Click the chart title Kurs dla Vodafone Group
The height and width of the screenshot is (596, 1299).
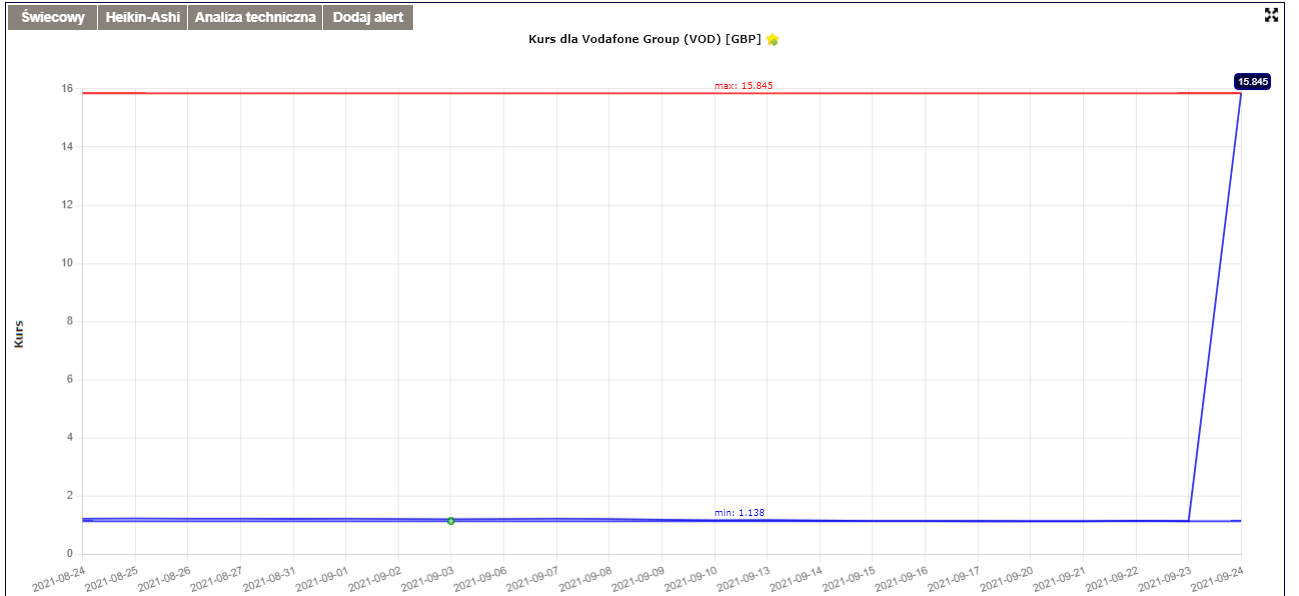(644, 39)
